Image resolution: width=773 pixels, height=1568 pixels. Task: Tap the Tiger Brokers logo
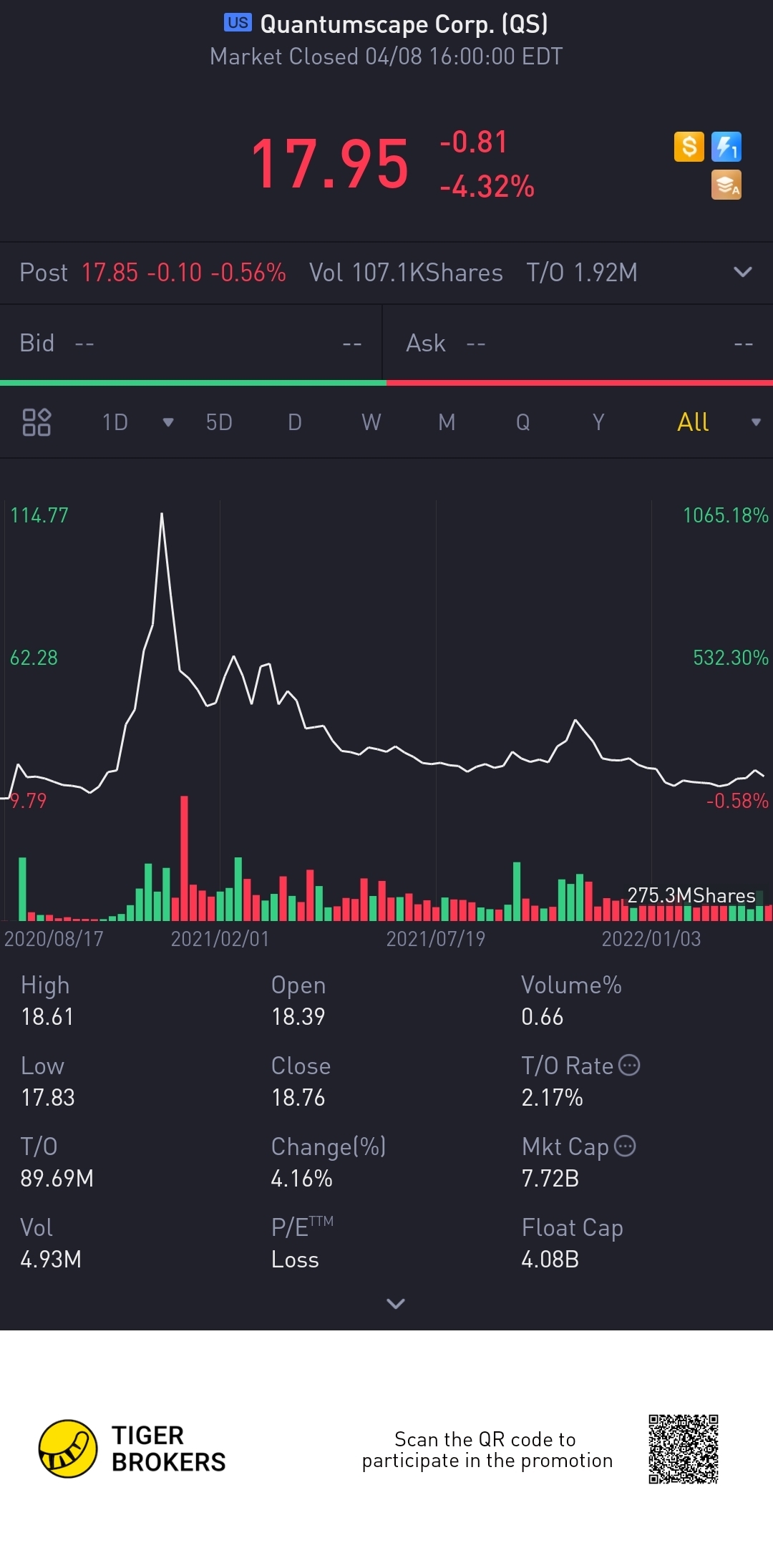(132, 1448)
